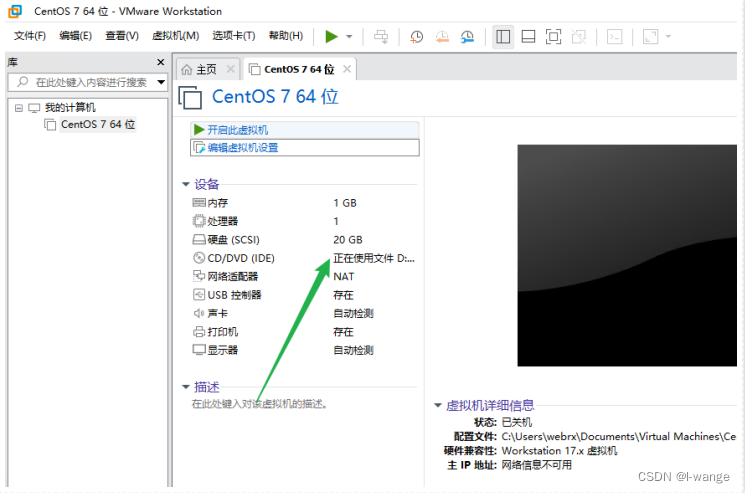Click the USB 控制器 device row

[304, 295]
